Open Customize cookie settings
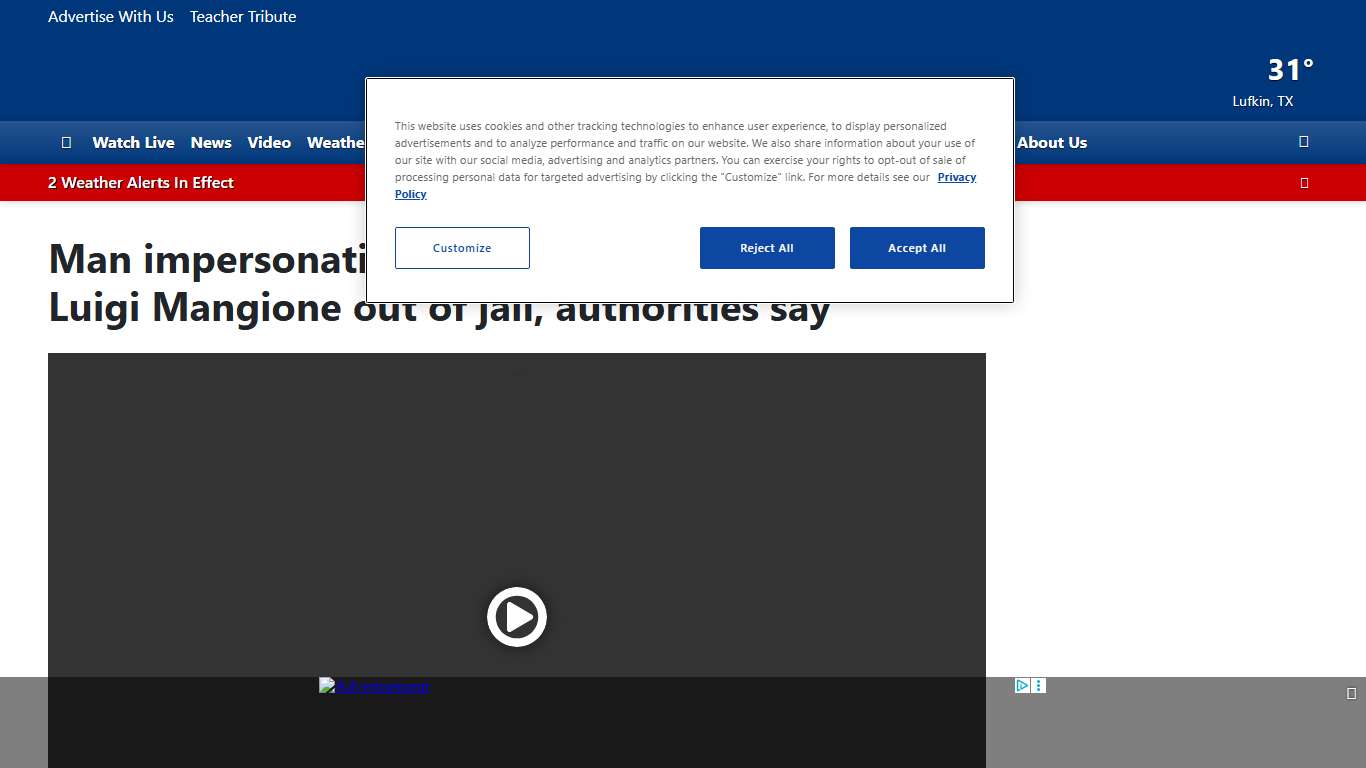1366x768 pixels. (462, 248)
